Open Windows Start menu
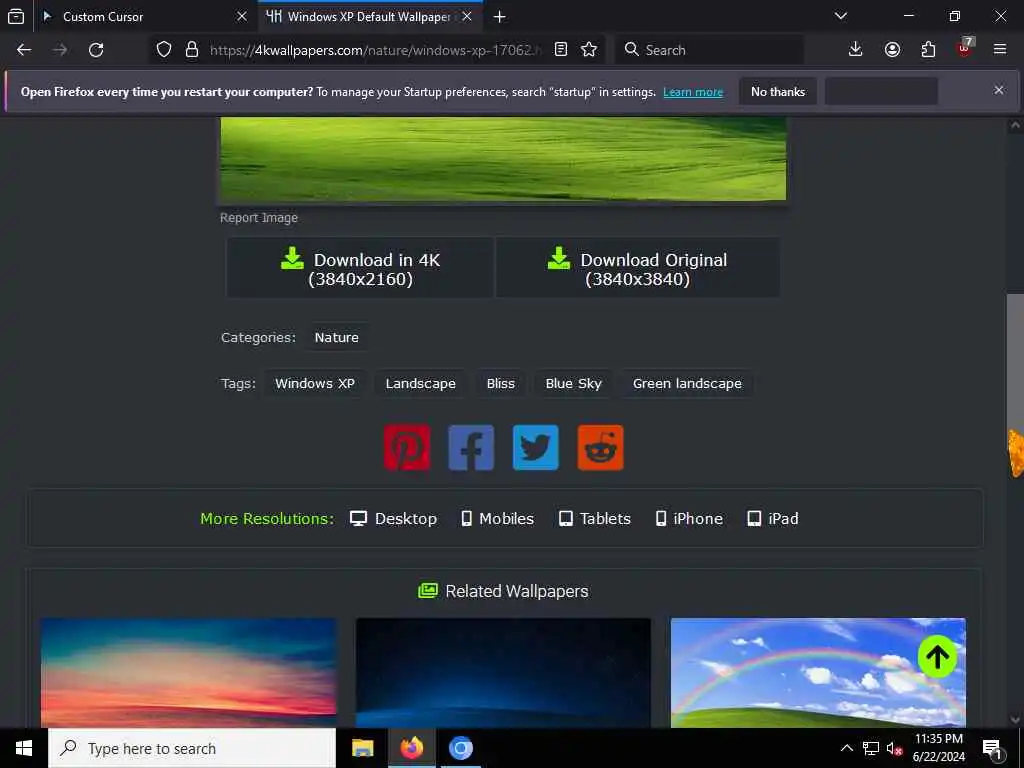The height and width of the screenshot is (768, 1024). pos(24,748)
